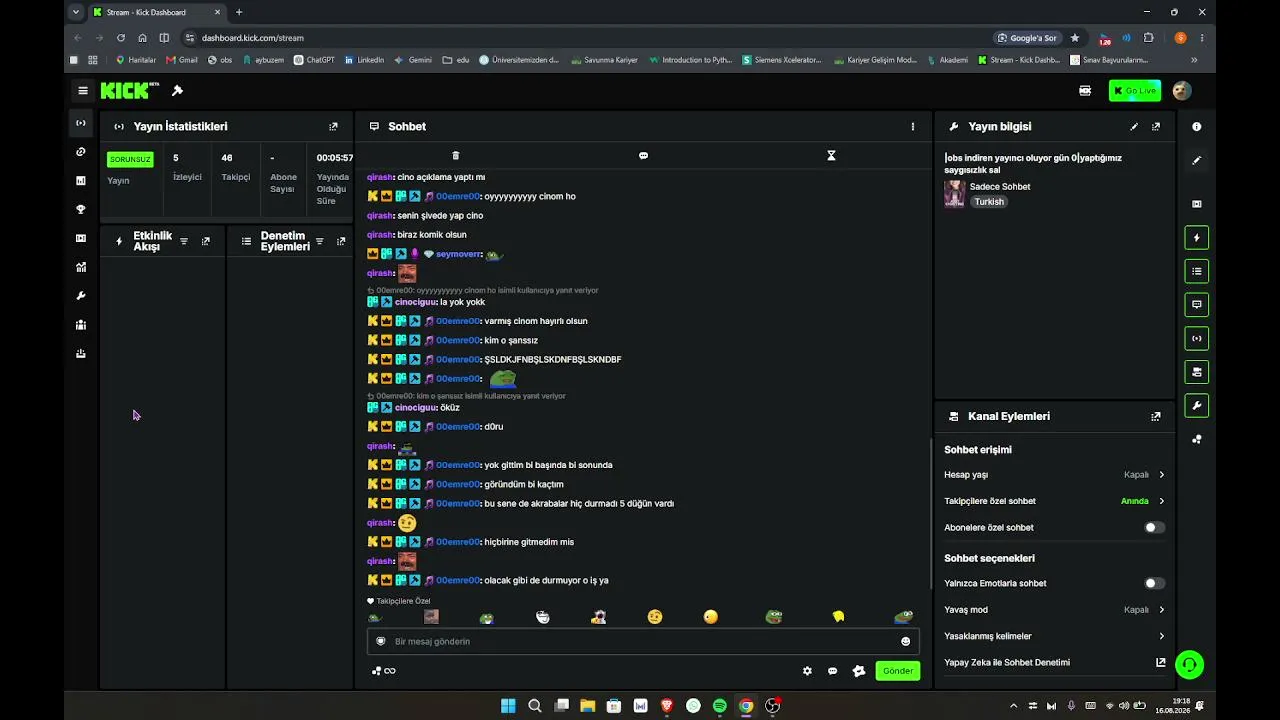
Task: Click the pencil icon in right sidebar
Action: click(x=1197, y=161)
